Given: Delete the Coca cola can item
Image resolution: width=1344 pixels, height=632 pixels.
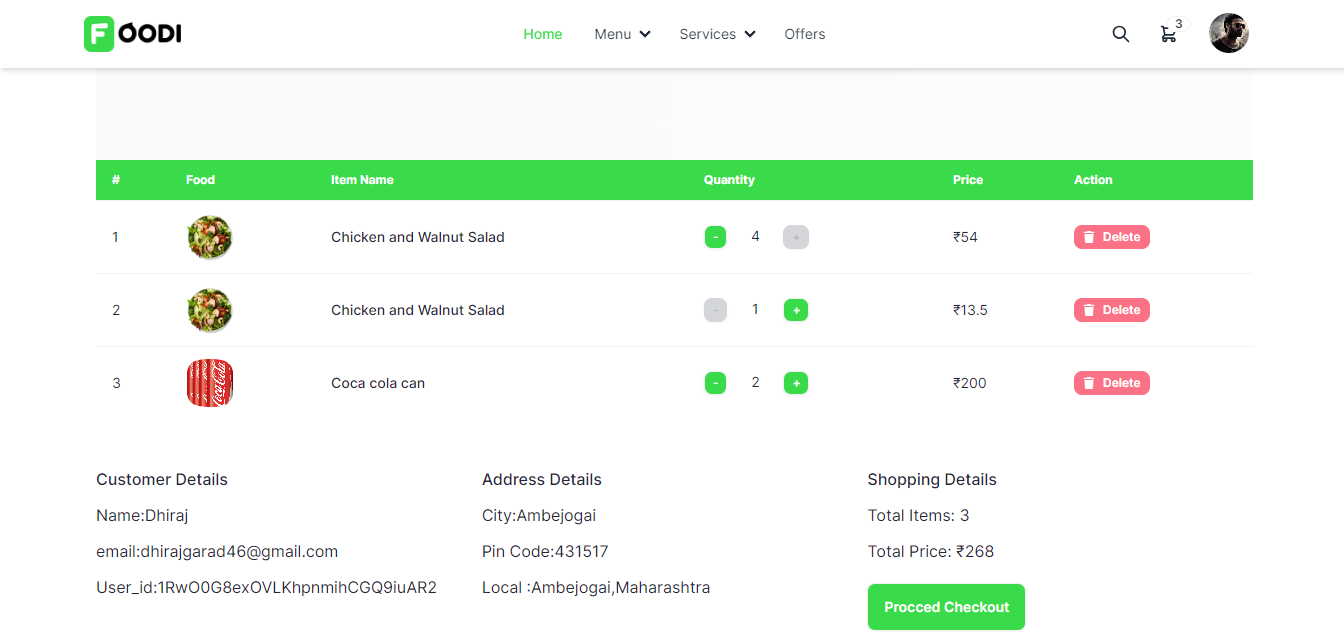Looking at the screenshot, I should point(1111,382).
